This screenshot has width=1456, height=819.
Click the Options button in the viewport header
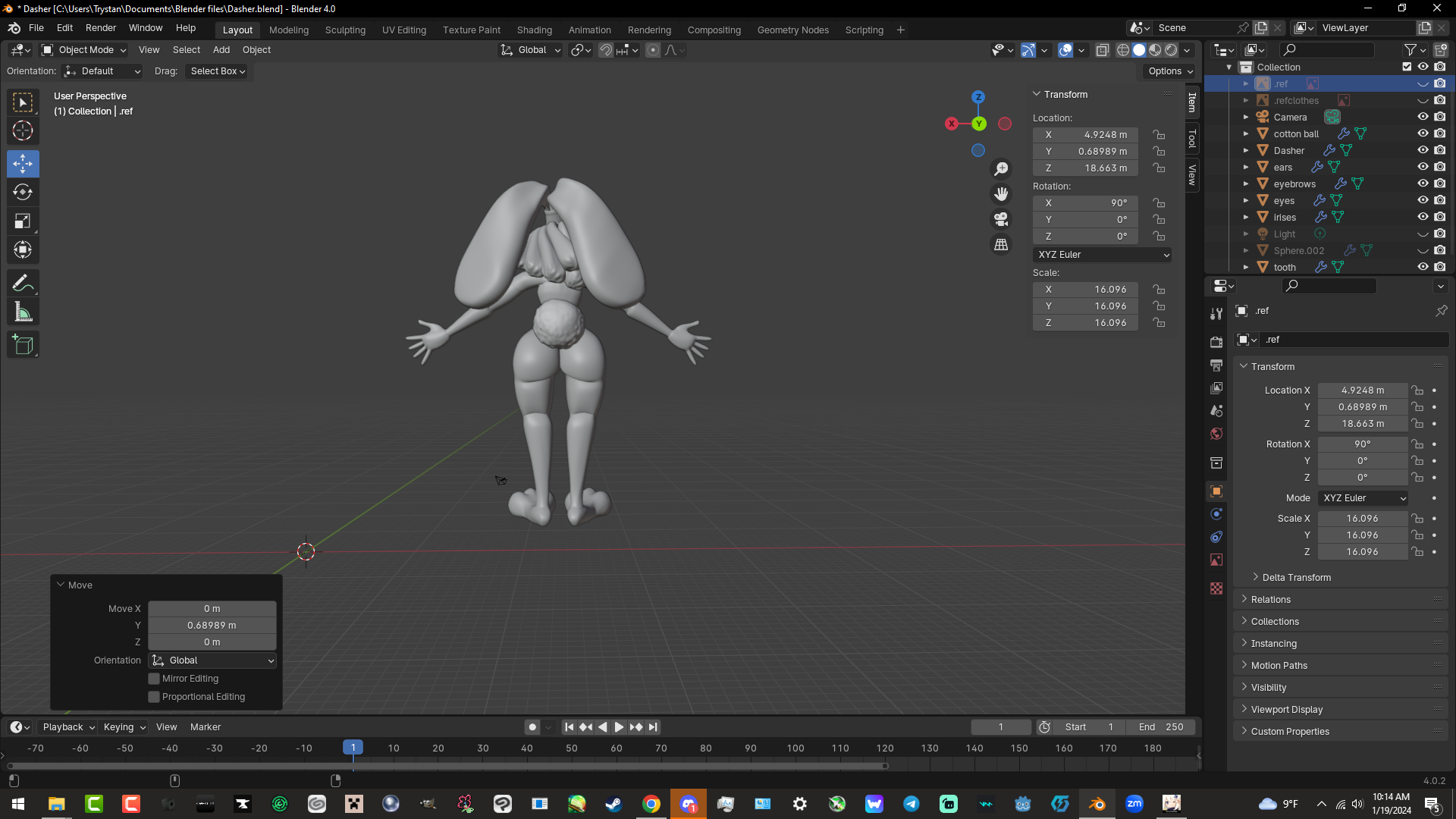coord(1170,71)
